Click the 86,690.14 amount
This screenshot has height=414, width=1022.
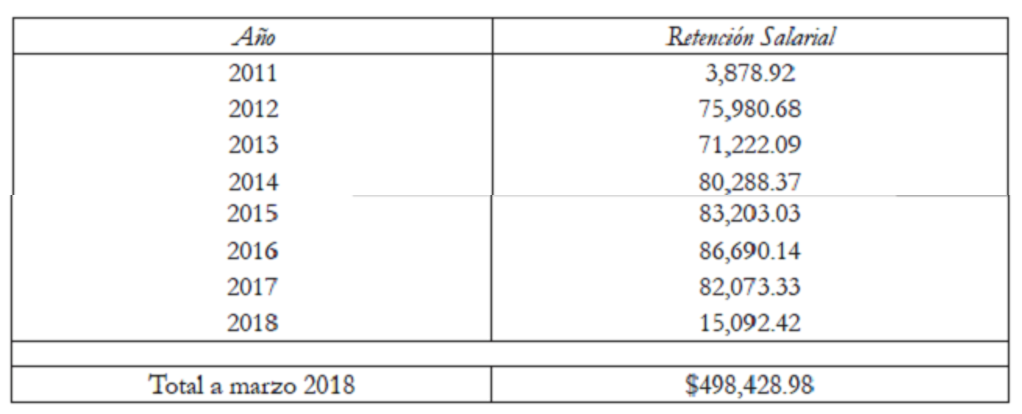point(750,250)
